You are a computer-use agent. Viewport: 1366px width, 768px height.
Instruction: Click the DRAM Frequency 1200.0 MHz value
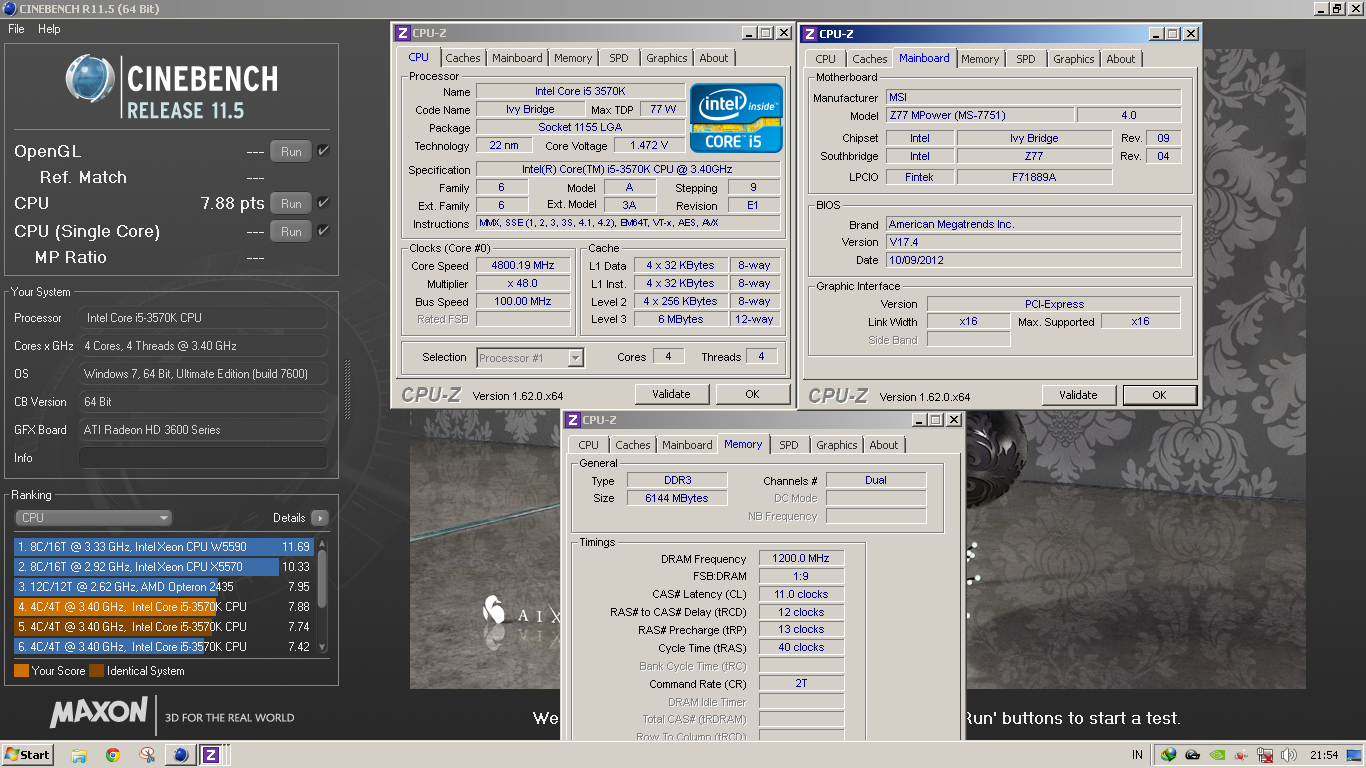[x=801, y=558]
